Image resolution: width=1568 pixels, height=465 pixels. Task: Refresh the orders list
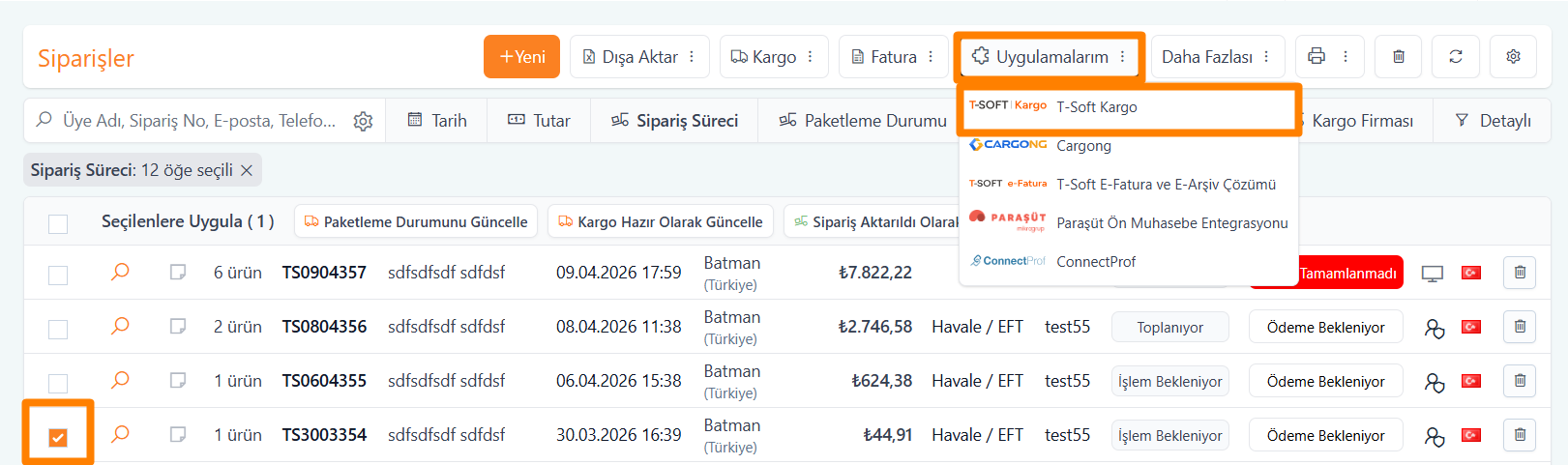click(x=1455, y=57)
